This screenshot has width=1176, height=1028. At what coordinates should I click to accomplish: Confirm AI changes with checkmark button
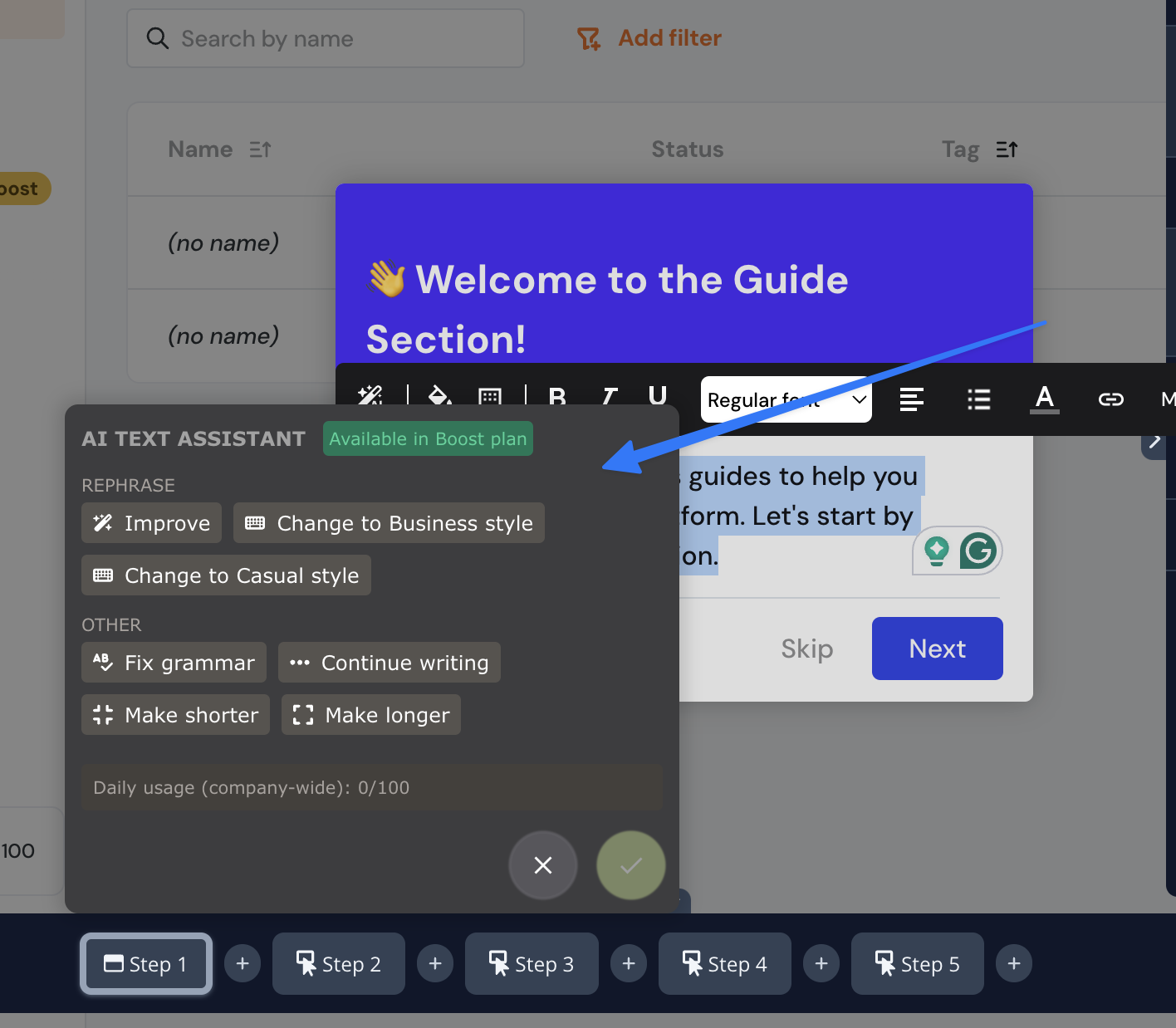pyautogui.click(x=631, y=865)
